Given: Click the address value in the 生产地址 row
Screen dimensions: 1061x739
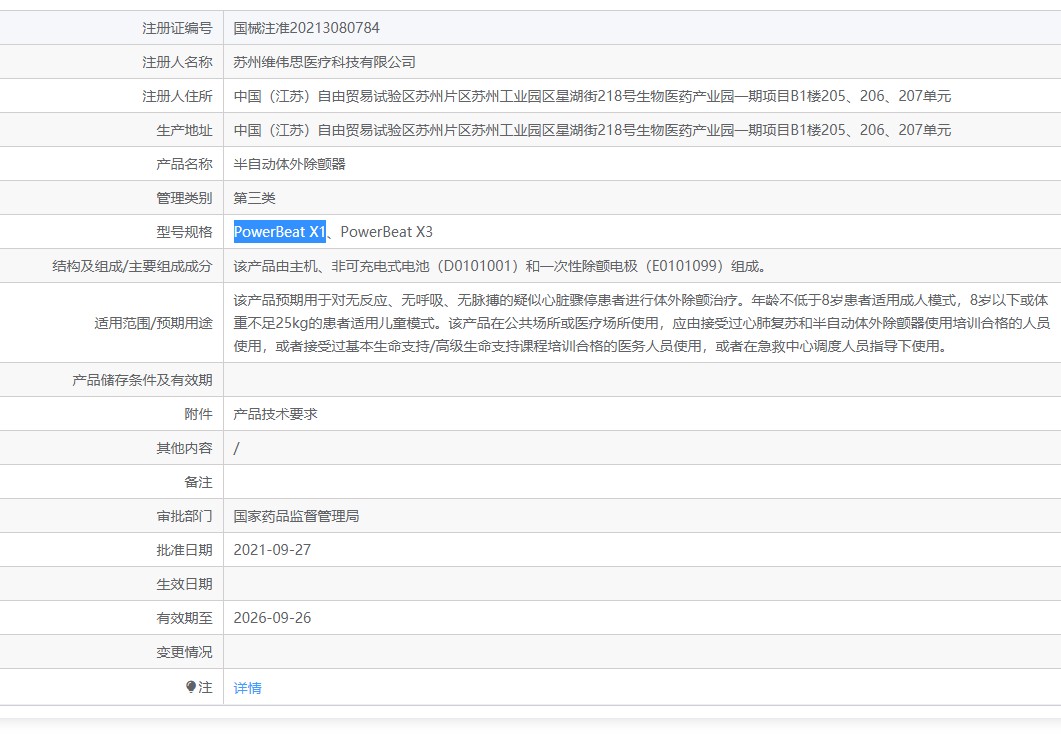Looking at the screenshot, I should coord(592,130).
